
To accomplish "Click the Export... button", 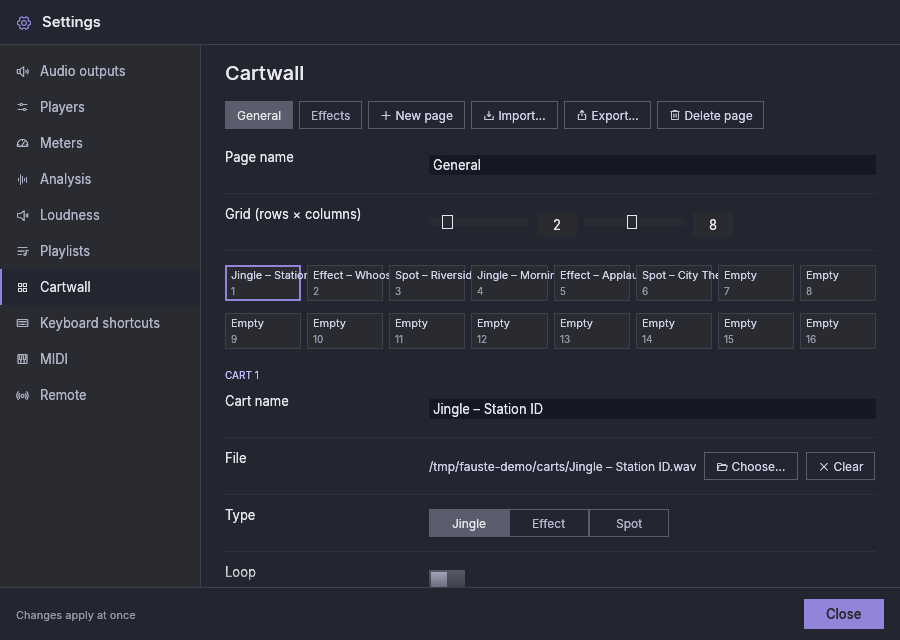I will (x=607, y=115).
